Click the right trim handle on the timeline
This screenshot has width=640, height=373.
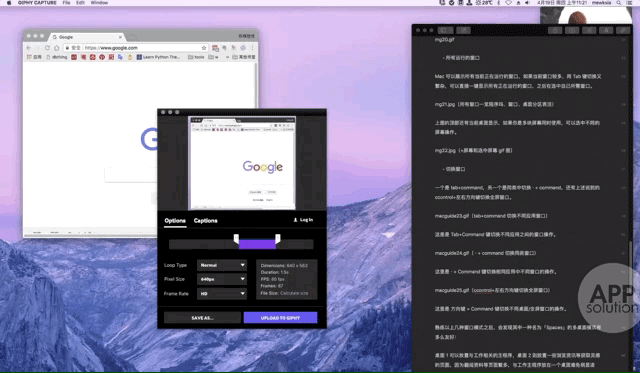click(278, 238)
